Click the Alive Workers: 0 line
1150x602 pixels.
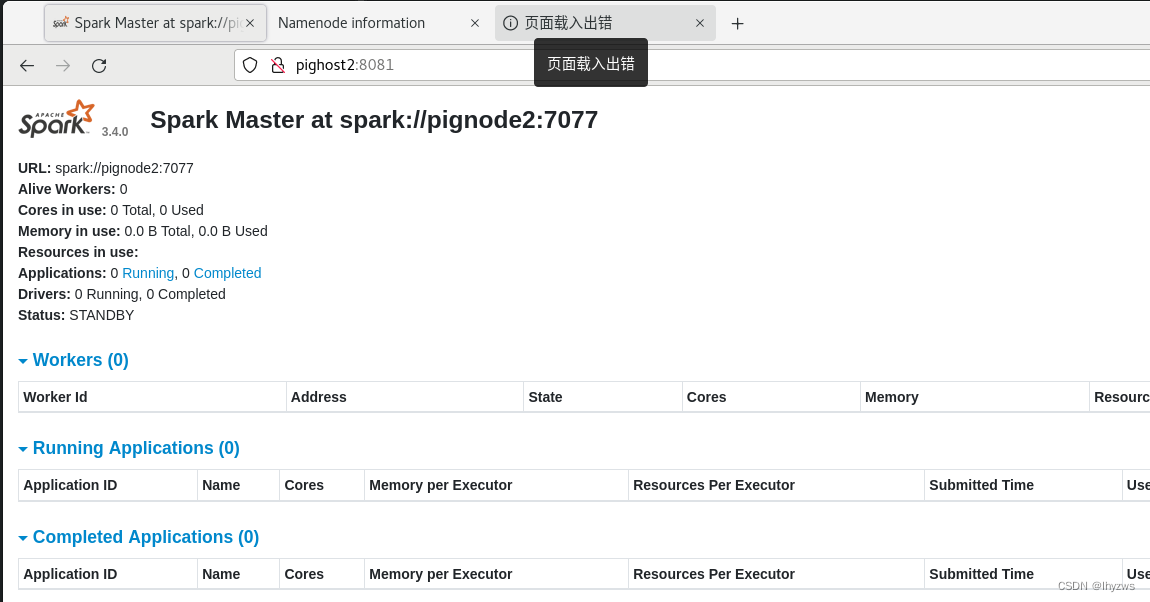(73, 188)
